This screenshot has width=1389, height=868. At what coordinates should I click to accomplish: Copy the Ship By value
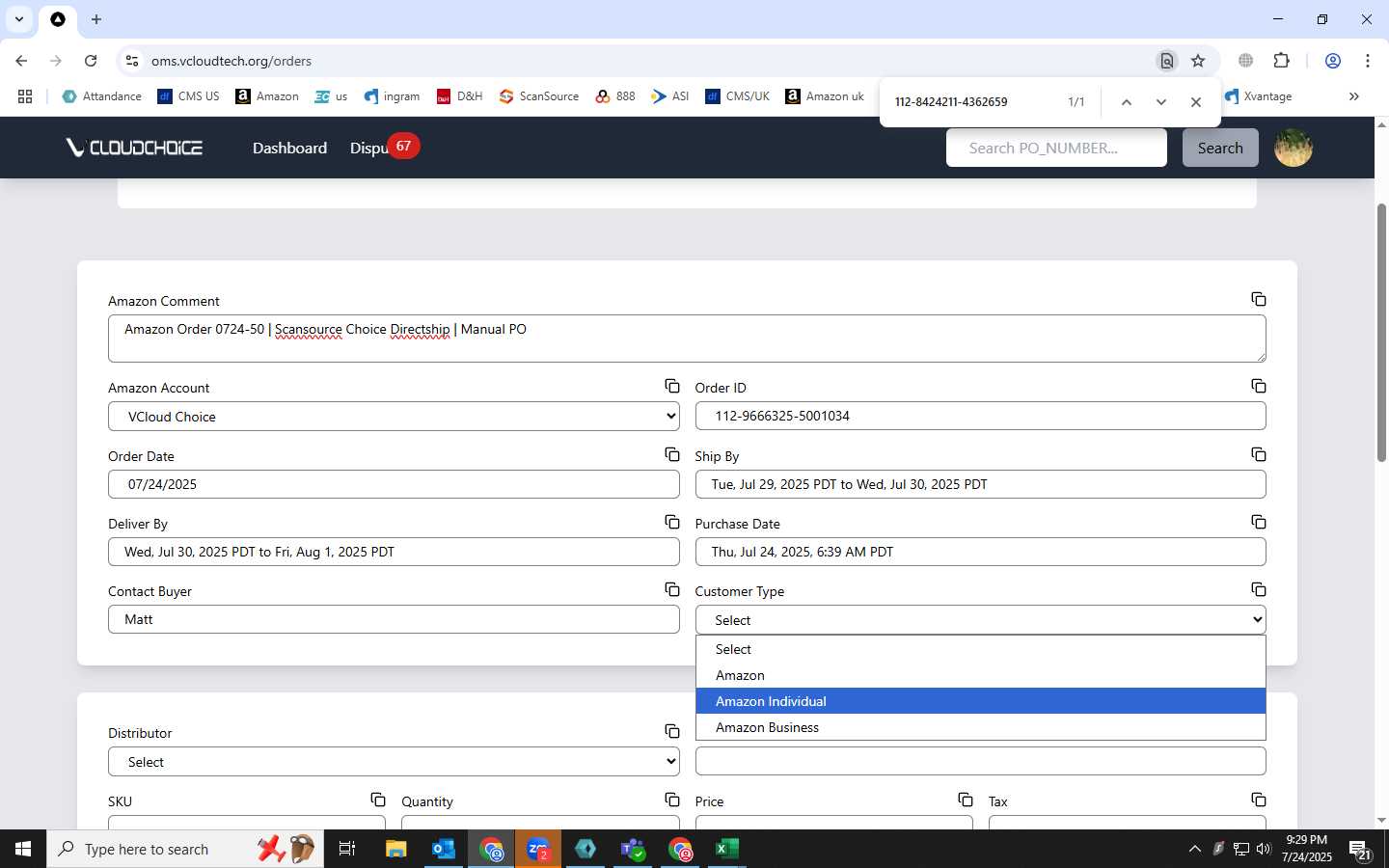click(1258, 454)
